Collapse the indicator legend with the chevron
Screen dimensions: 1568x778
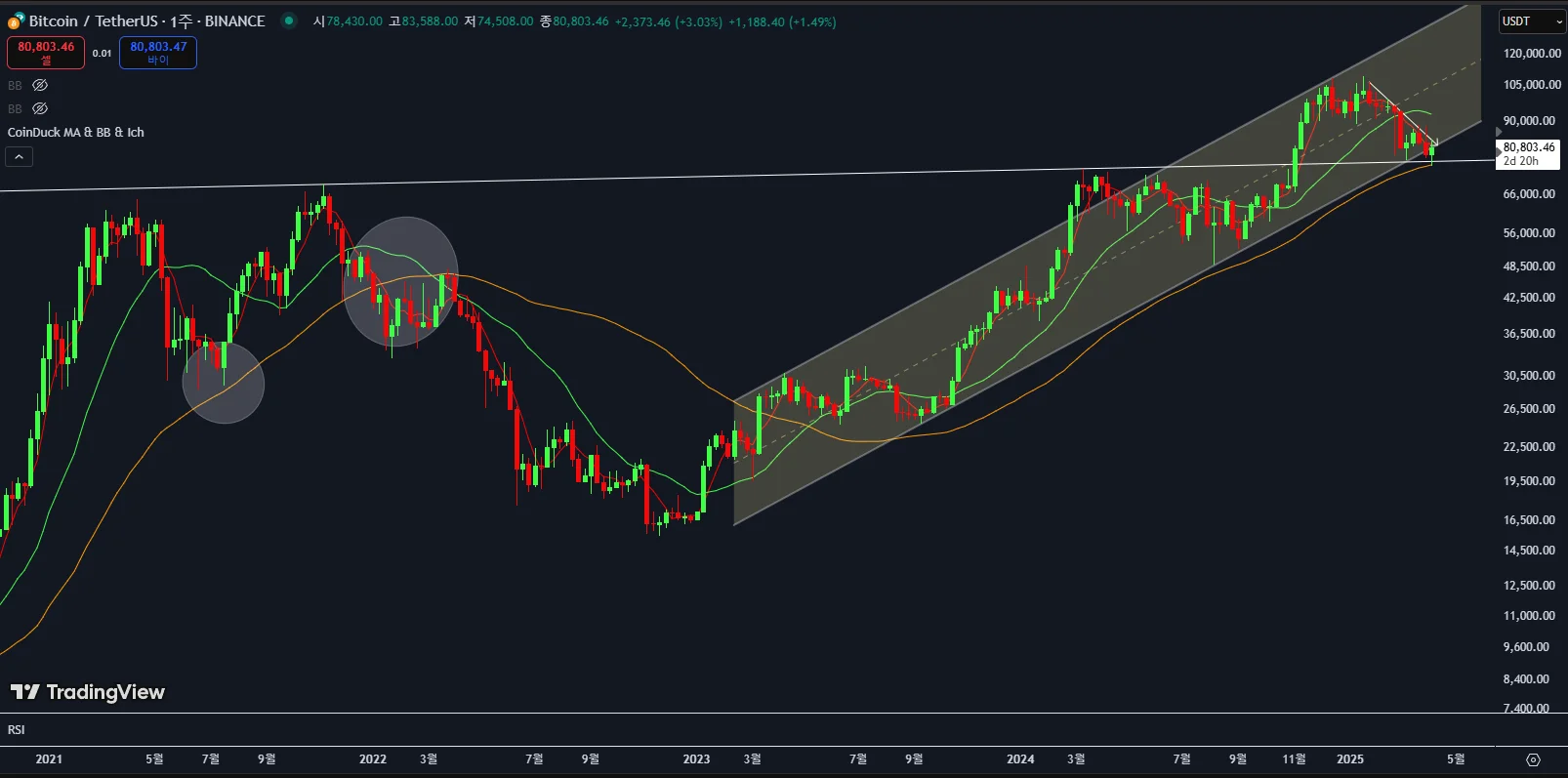20,156
